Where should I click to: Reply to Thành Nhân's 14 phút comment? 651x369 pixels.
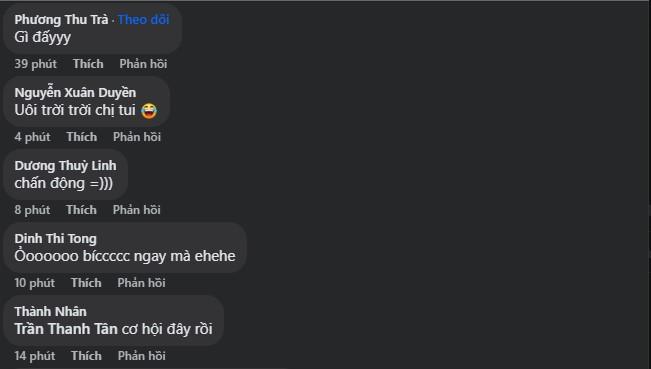tap(141, 356)
